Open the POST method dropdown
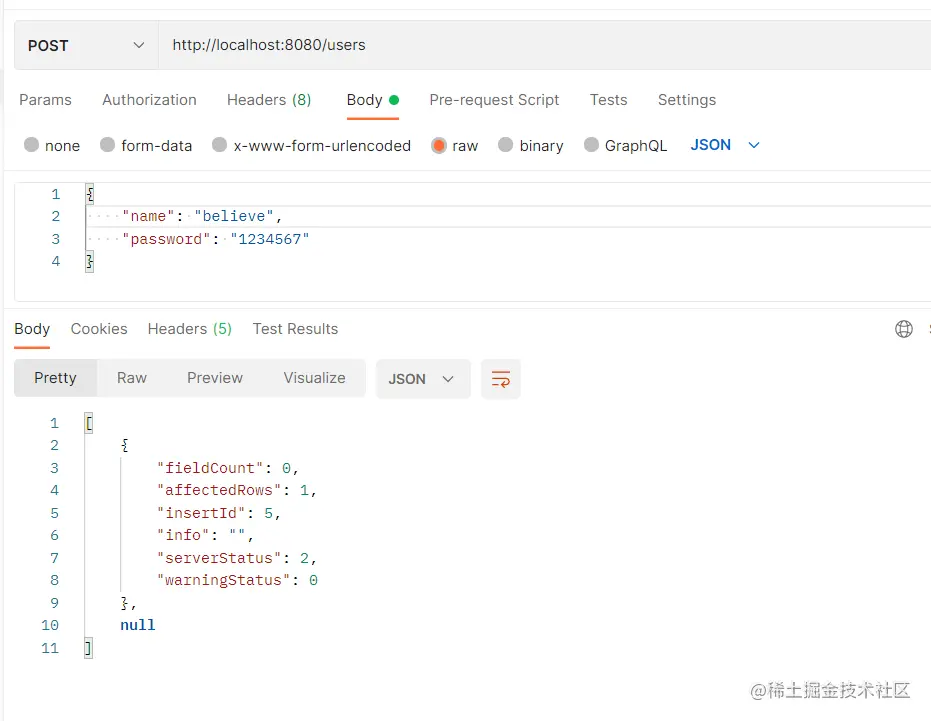Image resolution: width=931 pixels, height=721 pixels. [x=86, y=46]
